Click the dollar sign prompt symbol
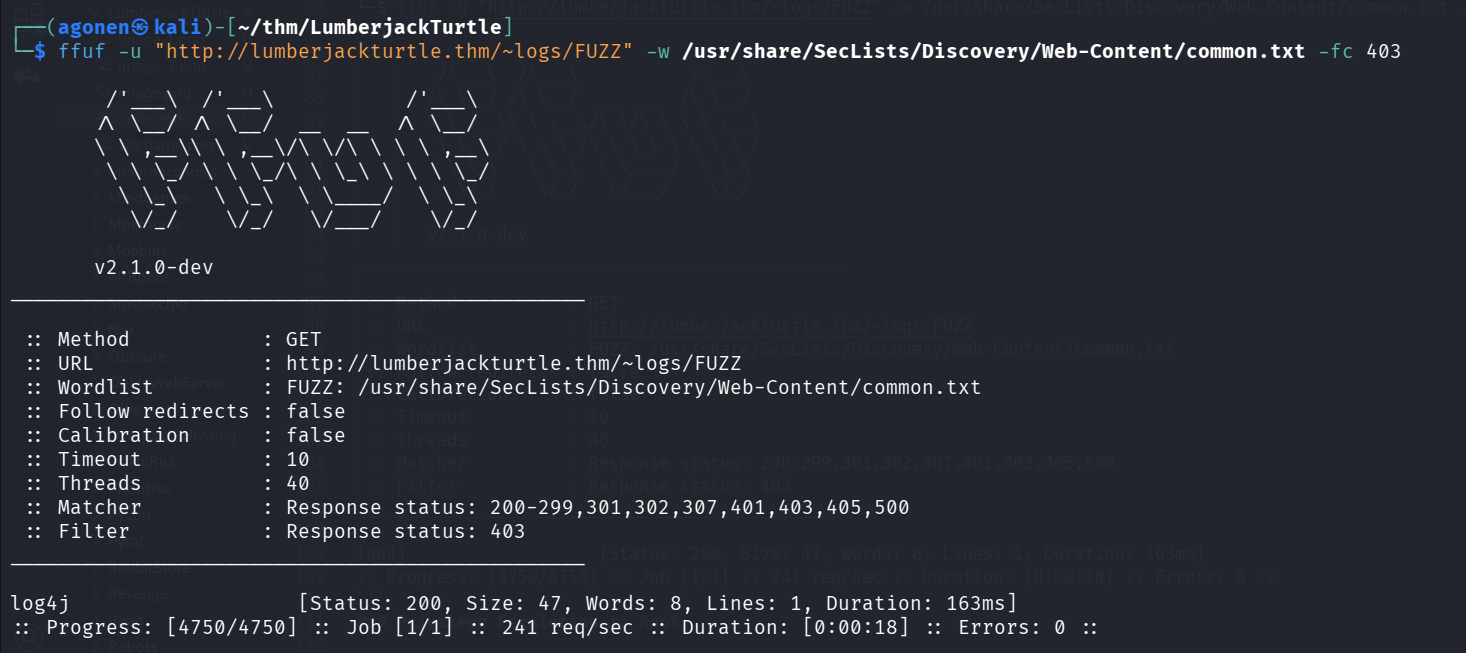This screenshot has height=653, width=1466. (x=39, y=51)
